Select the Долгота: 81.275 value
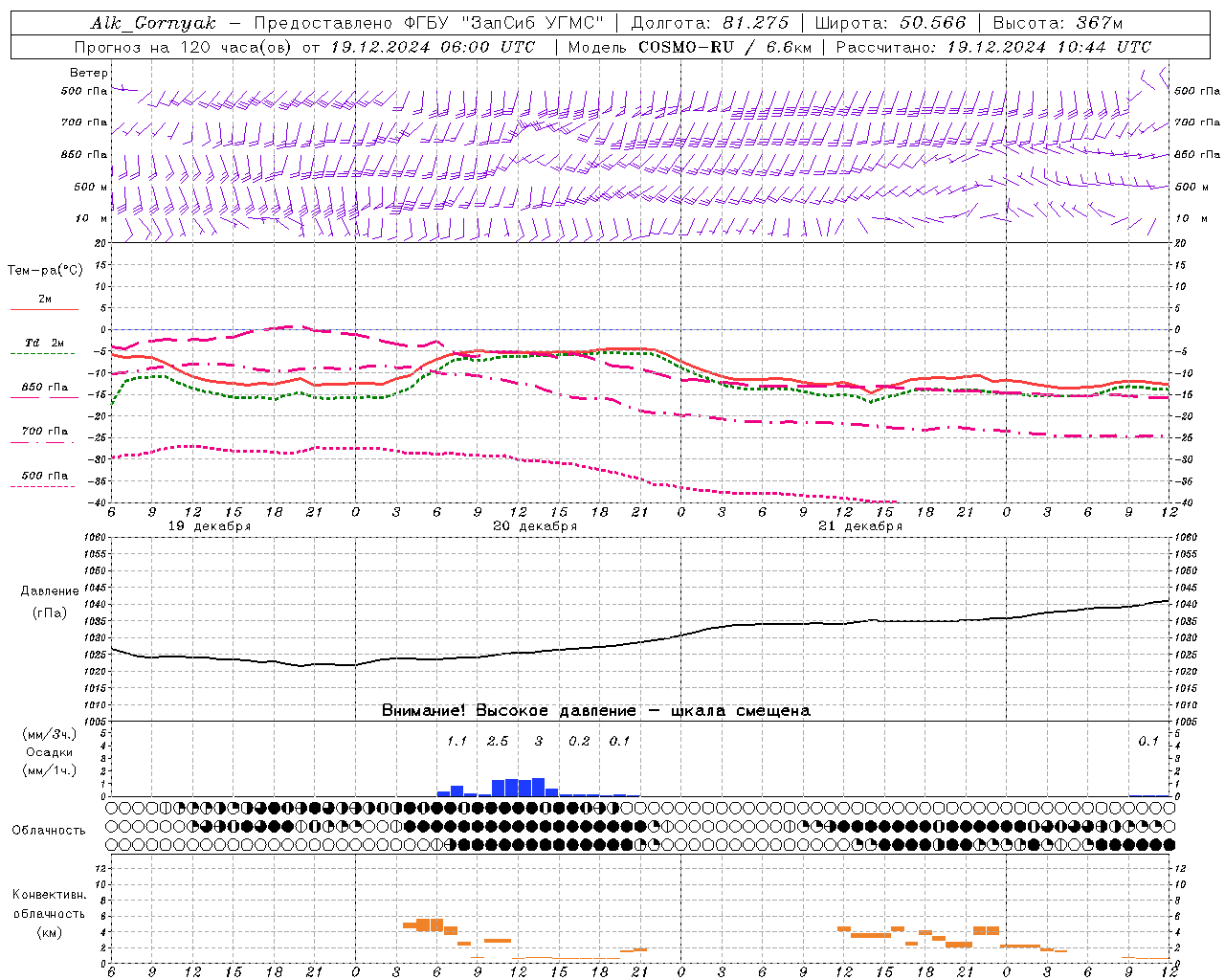Screen dimensions: 1225x980 (710, 23)
